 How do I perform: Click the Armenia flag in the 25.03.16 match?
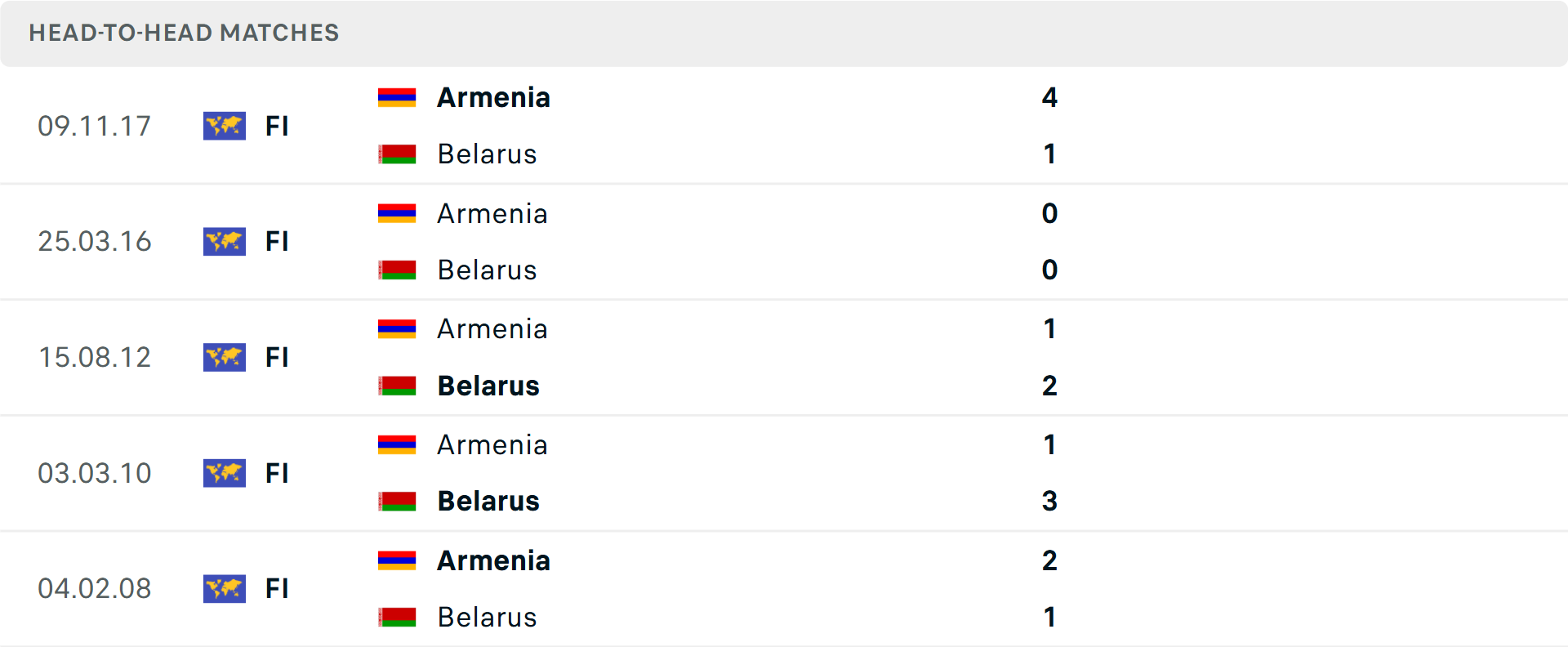coord(398,212)
